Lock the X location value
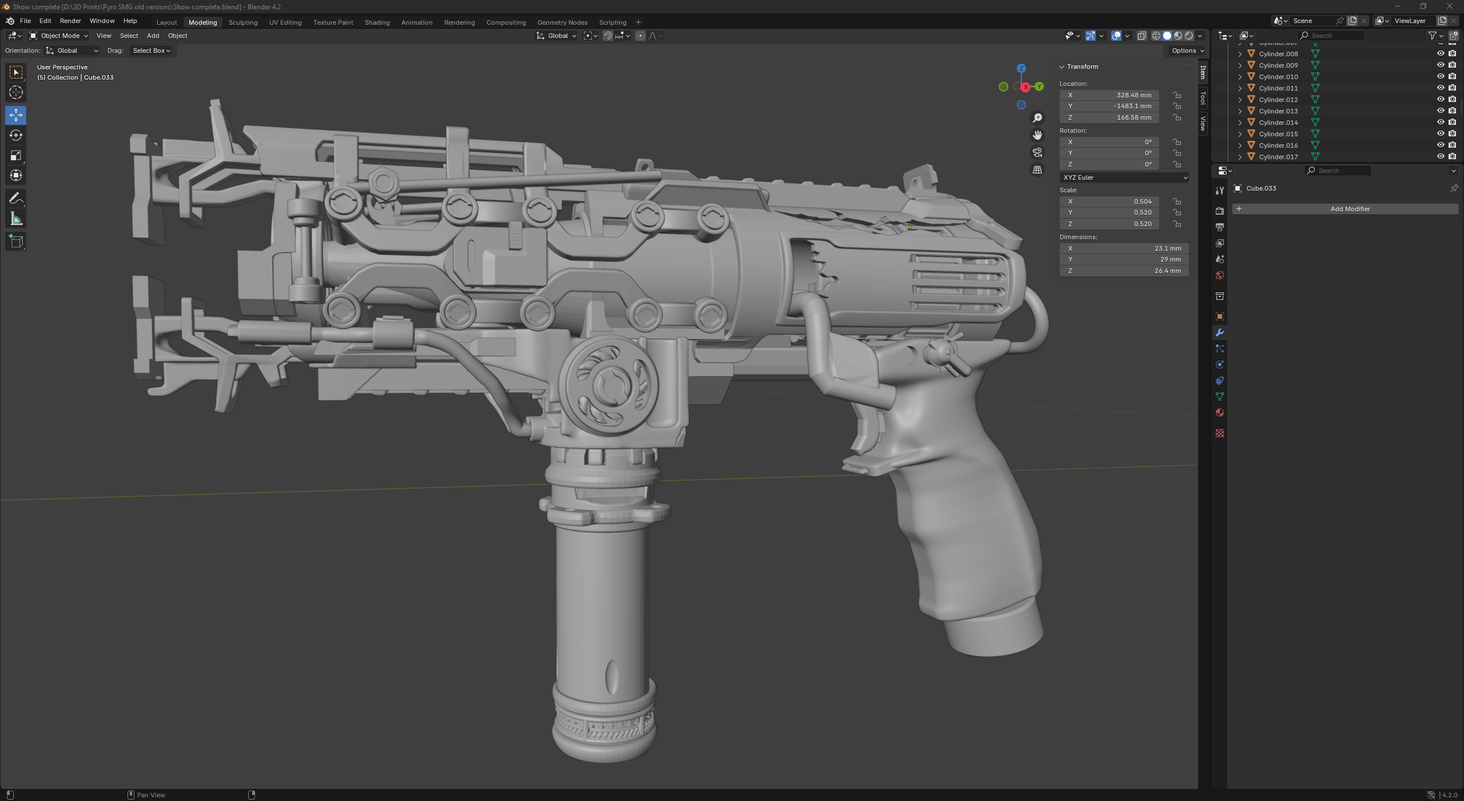The width and height of the screenshot is (1464, 801). point(1177,95)
